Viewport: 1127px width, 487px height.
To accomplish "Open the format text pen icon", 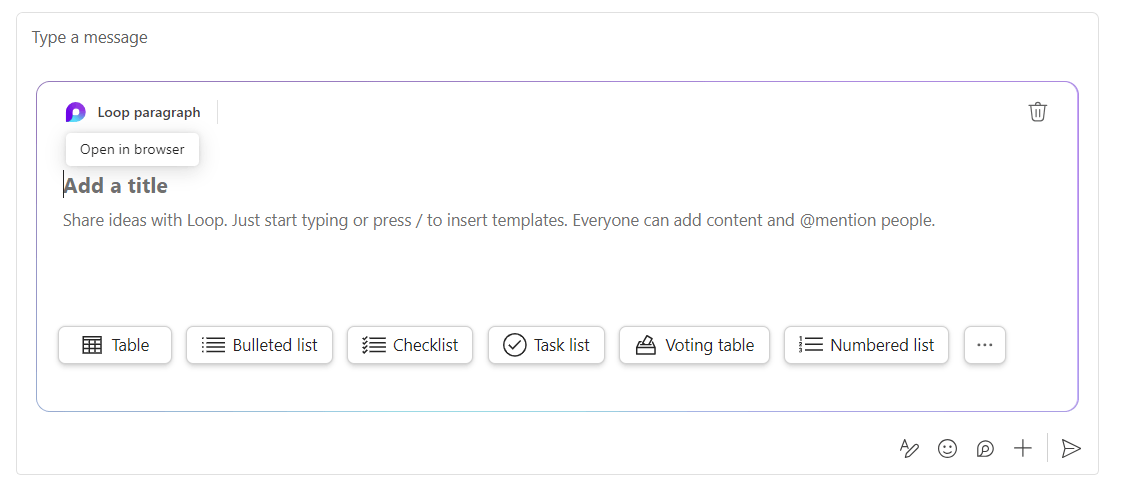I will 909,449.
